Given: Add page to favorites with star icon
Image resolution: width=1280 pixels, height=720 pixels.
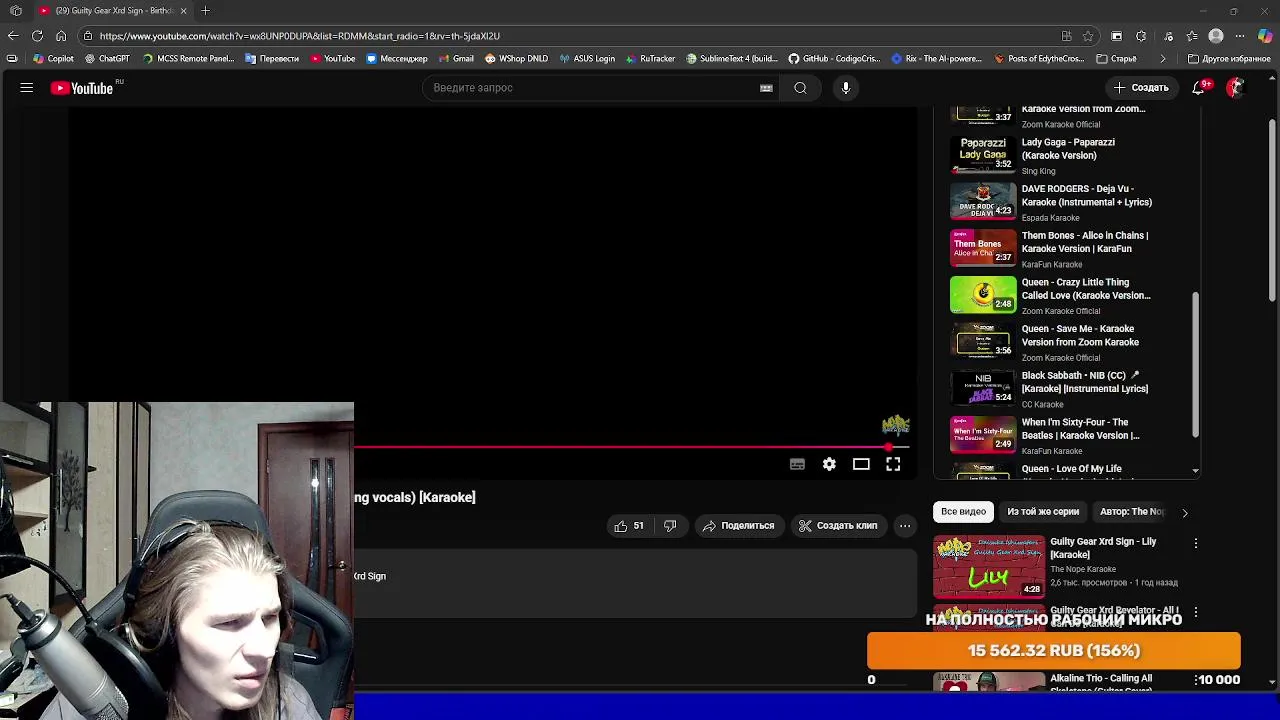Looking at the screenshot, I should pyautogui.click(x=1088, y=36).
